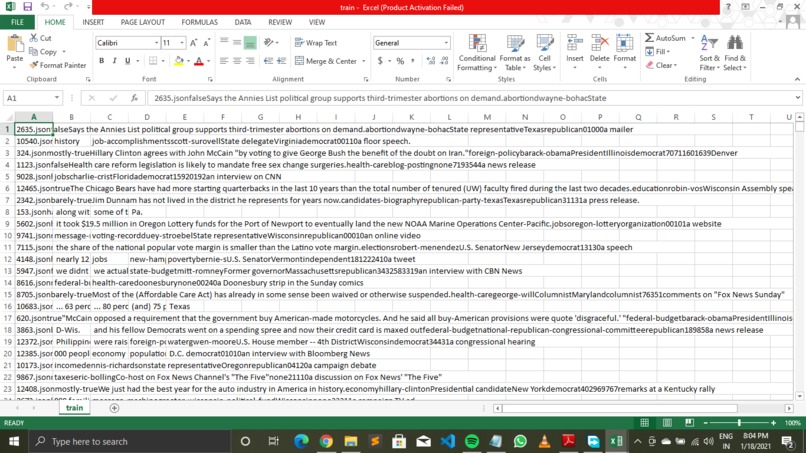
Task: Click the formula bar input field
Action: point(470,98)
